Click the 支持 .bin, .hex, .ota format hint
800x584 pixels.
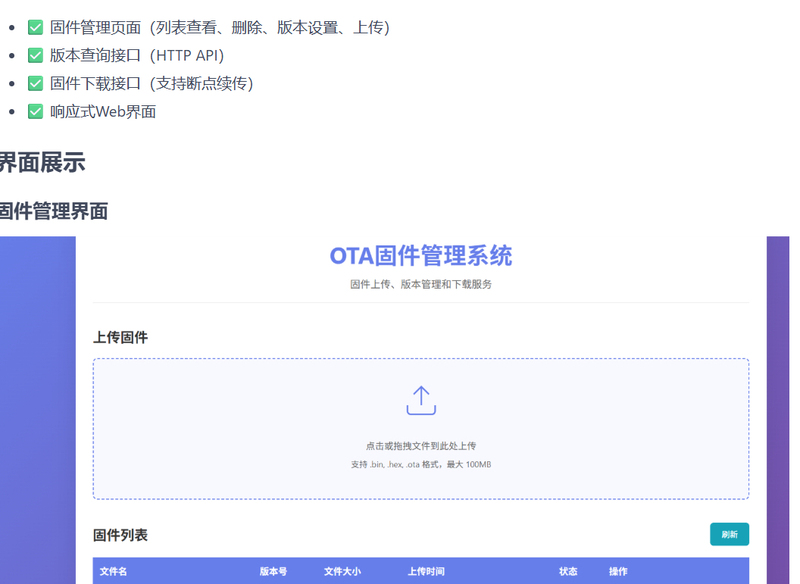tap(421, 465)
